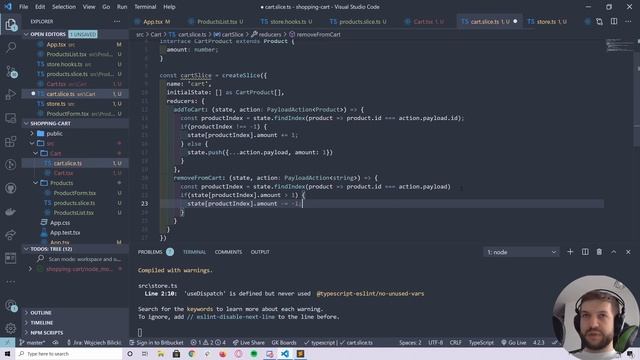
Task: Open errors and warnings count in status bar
Action: pyautogui.click(x=208, y=342)
